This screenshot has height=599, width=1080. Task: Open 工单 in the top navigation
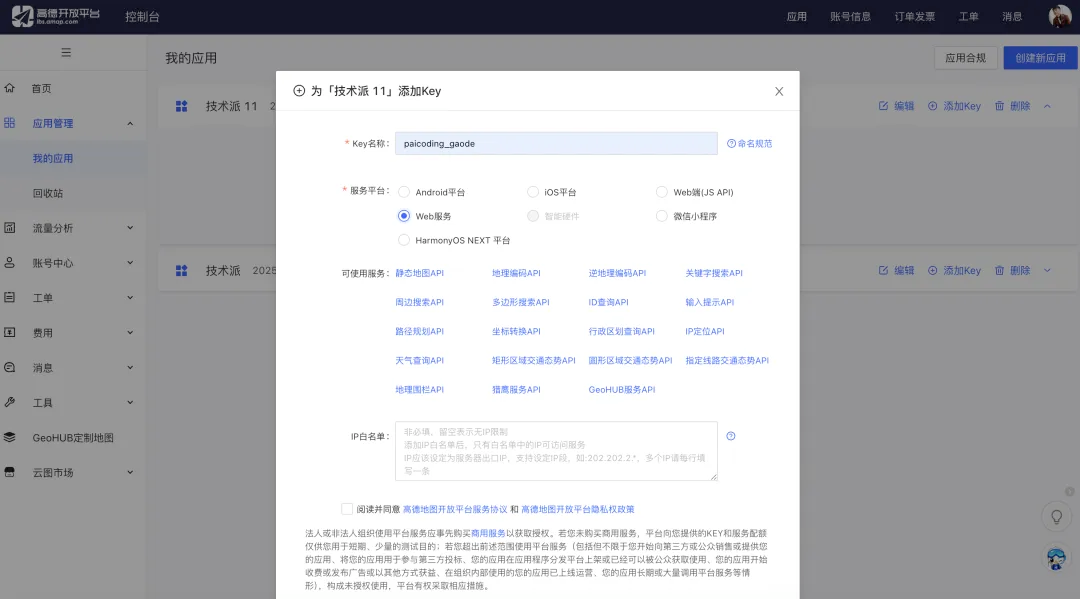tap(968, 17)
